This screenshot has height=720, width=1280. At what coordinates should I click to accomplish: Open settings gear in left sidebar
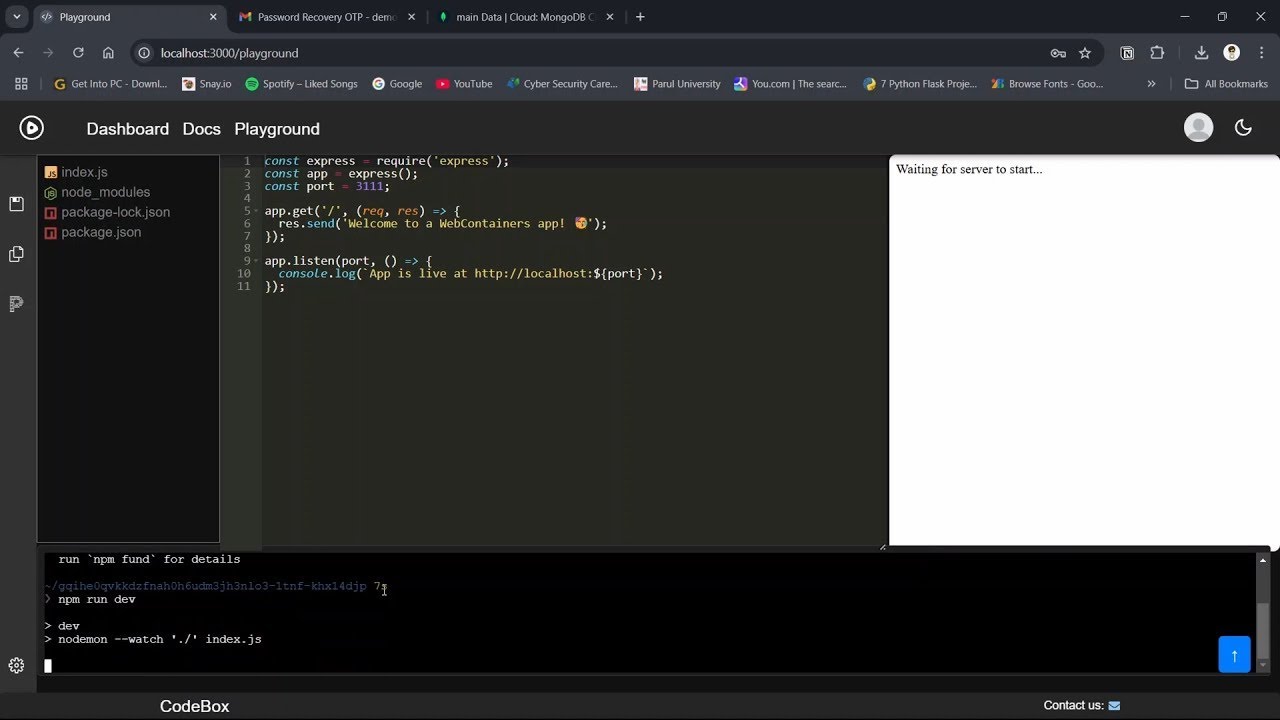[x=16, y=665]
